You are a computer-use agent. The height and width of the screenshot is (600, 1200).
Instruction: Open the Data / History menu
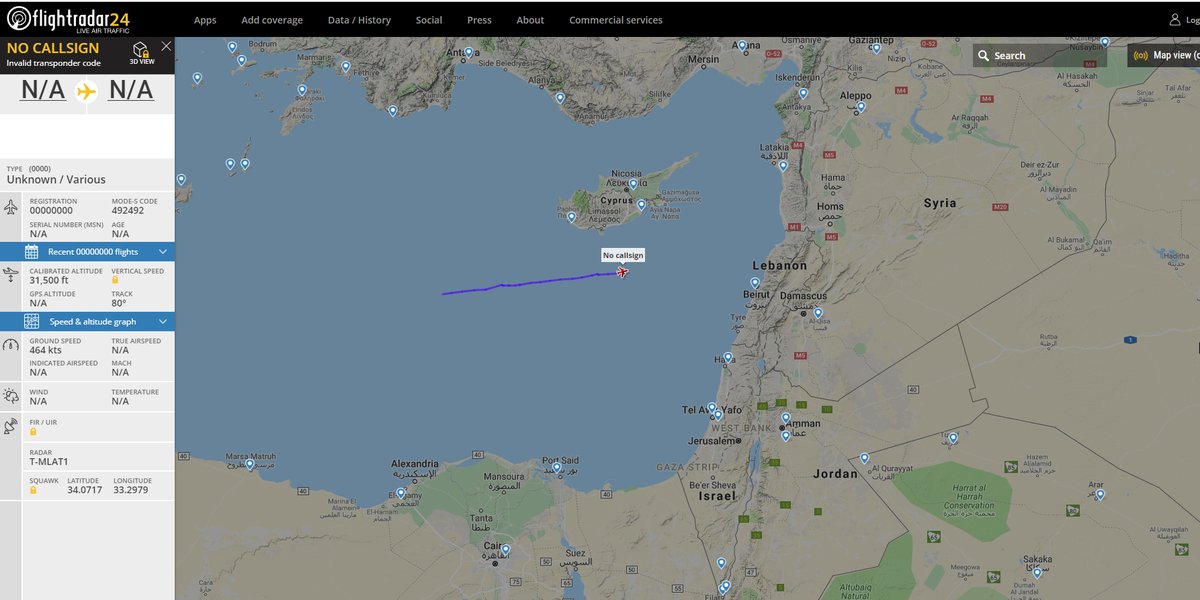point(359,20)
